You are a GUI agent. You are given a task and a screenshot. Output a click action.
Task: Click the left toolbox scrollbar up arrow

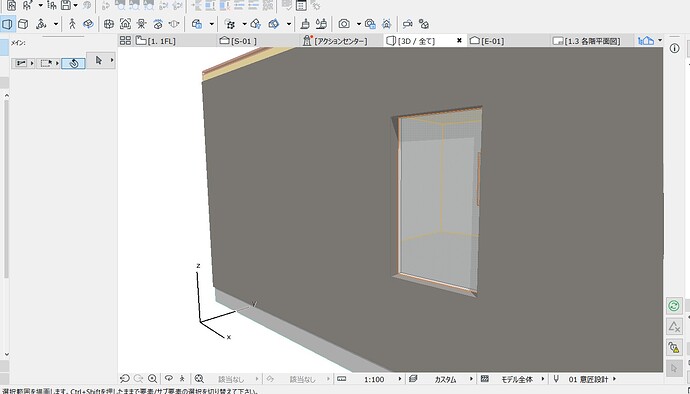click(6, 95)
